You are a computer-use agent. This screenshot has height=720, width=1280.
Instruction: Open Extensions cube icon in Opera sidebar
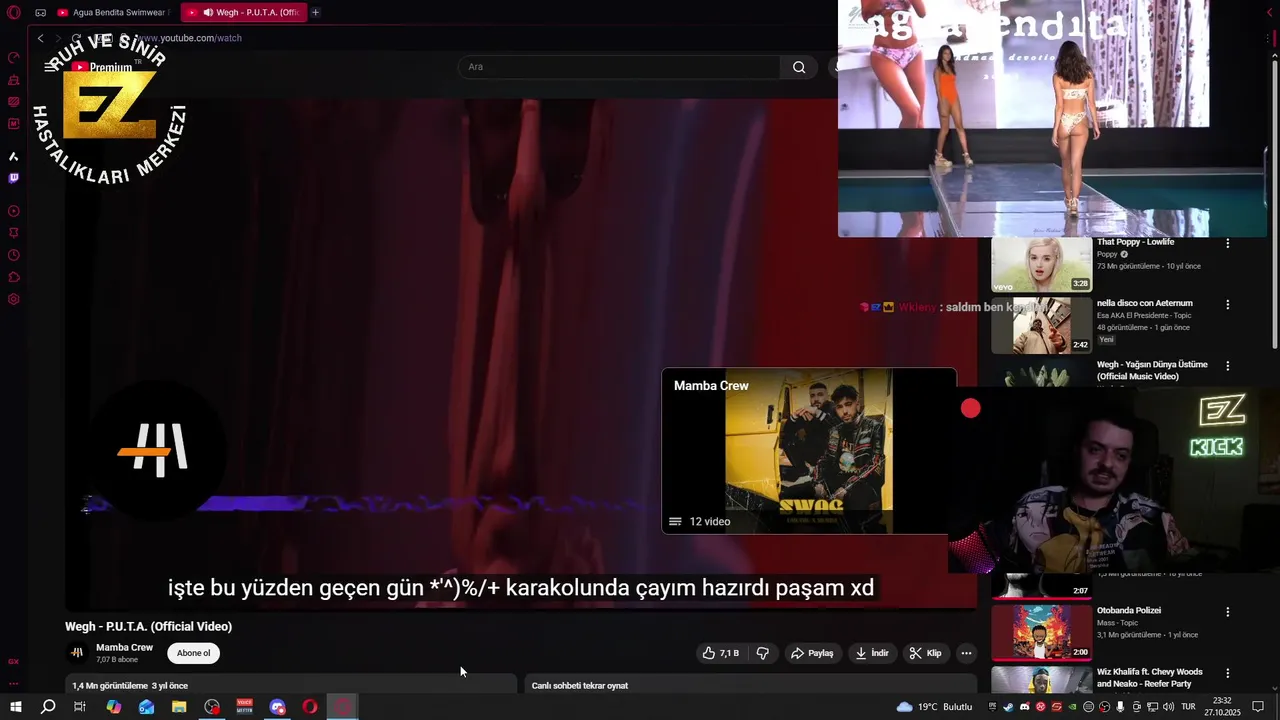(14, 277)
